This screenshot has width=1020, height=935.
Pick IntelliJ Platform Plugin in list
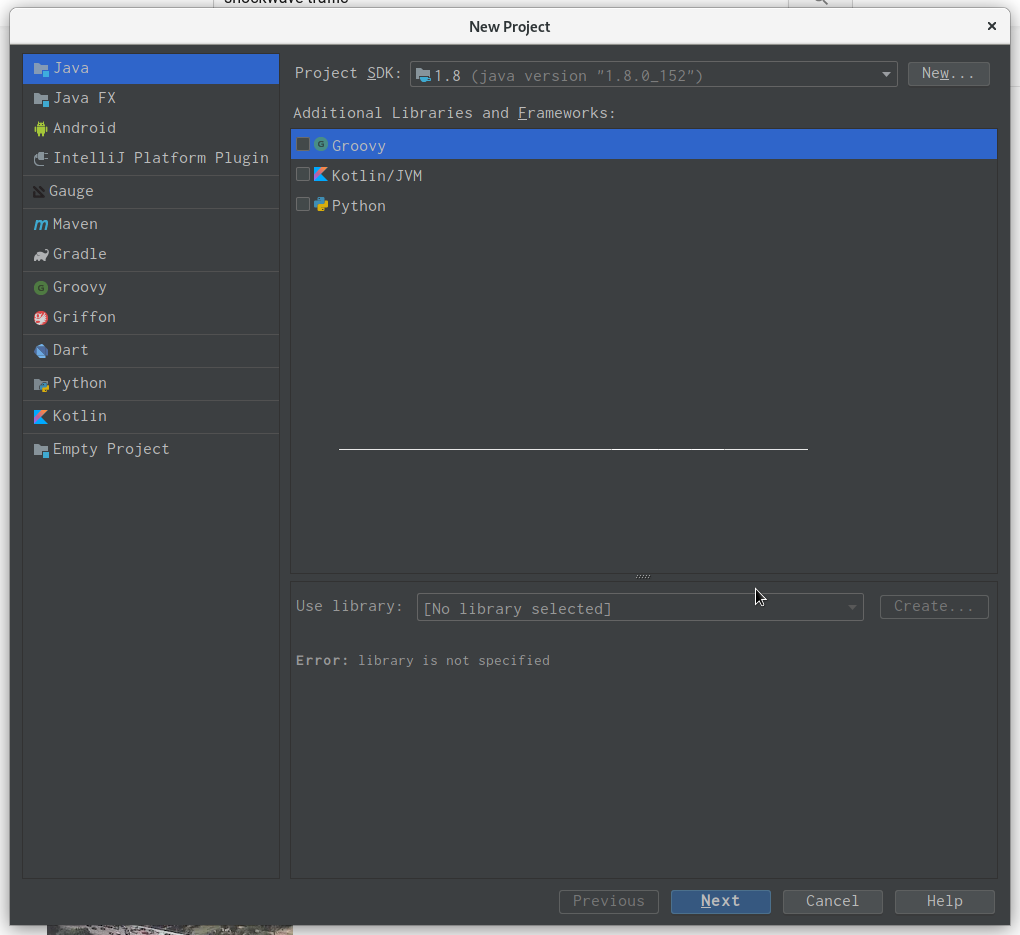[151, 159]
